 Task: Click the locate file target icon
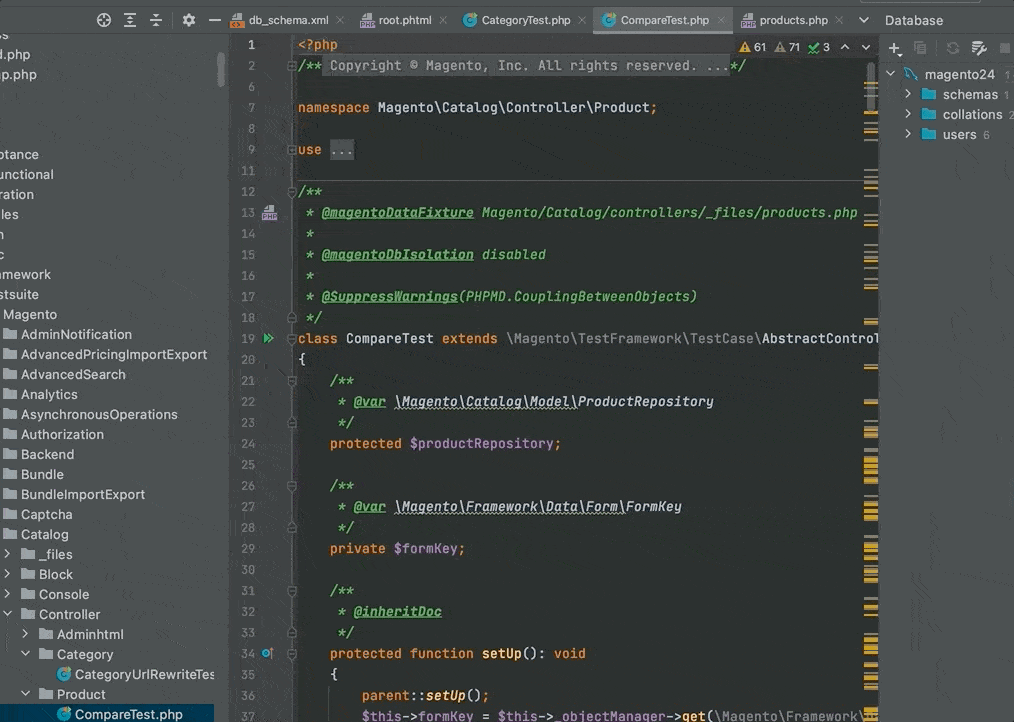click(x=104, y=20)
